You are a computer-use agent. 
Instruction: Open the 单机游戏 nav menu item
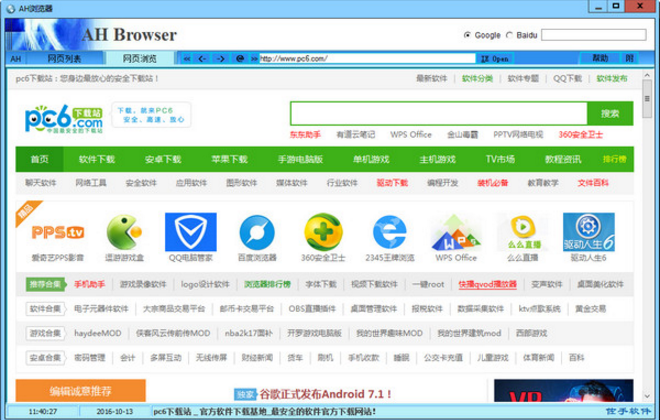coord(371,159)
